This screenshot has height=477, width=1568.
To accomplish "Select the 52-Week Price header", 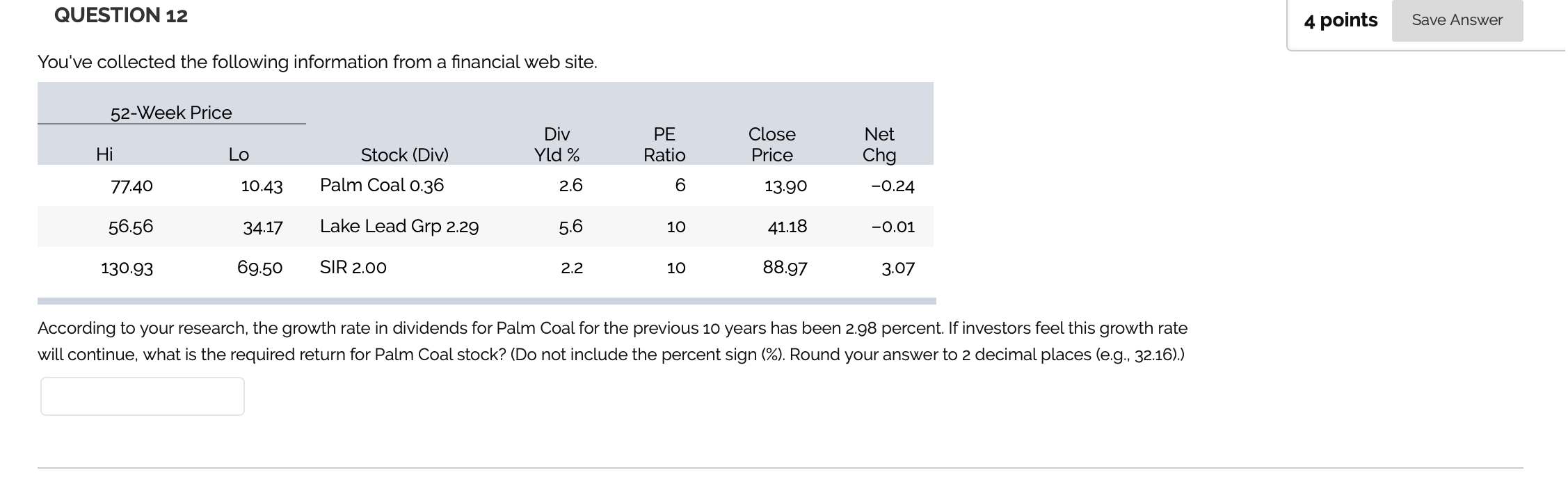I will [171, 113].
